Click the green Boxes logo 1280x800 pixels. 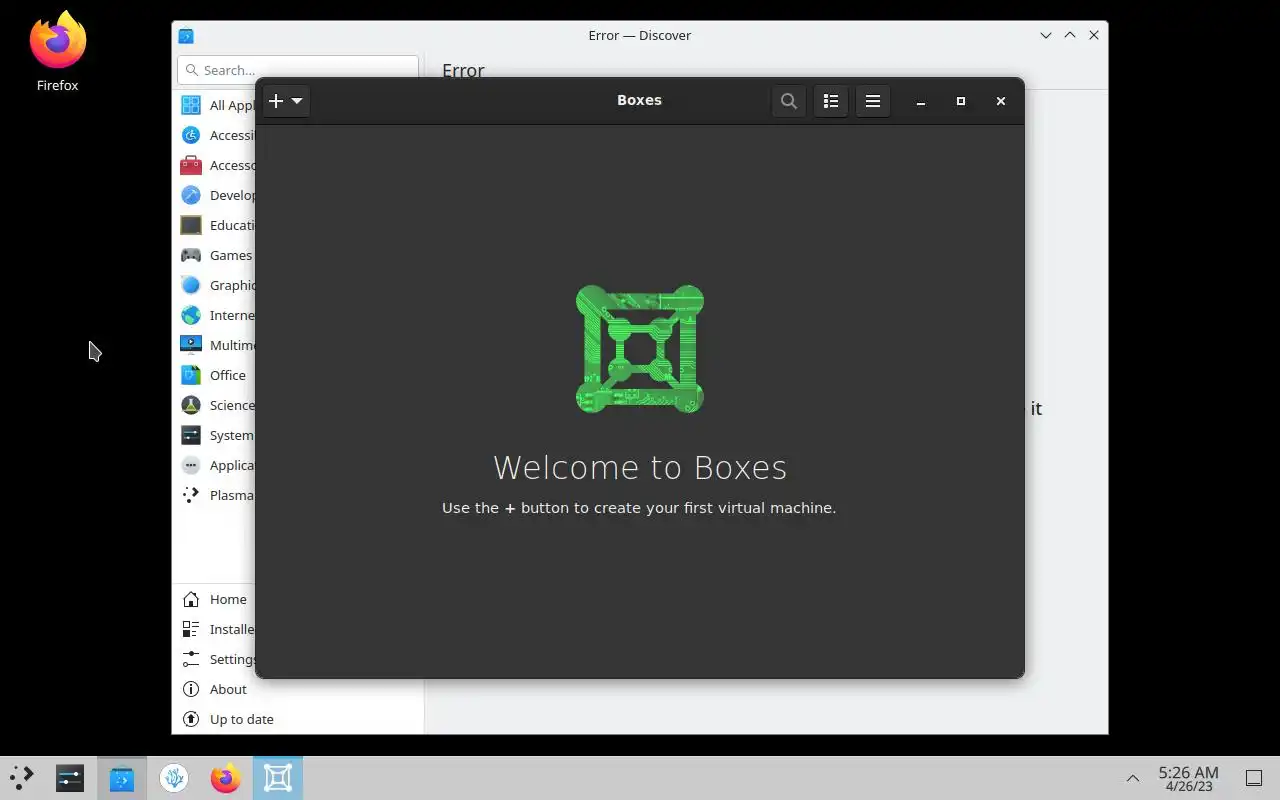(x=640, y=349)
